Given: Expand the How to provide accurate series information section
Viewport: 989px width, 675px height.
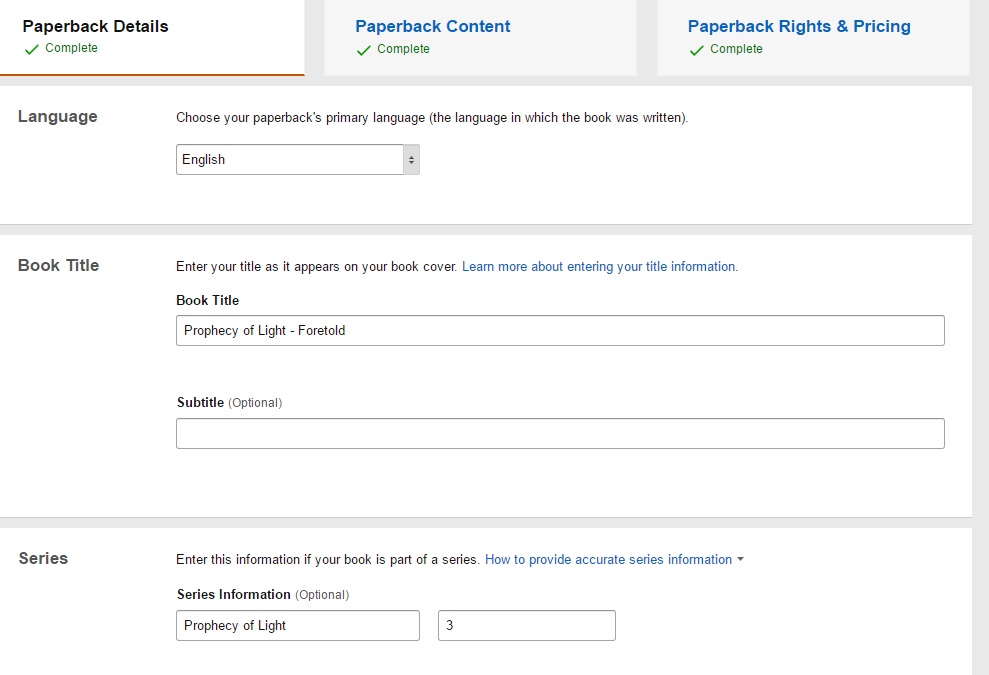Looking at the screenshot, I should [608, 560].
